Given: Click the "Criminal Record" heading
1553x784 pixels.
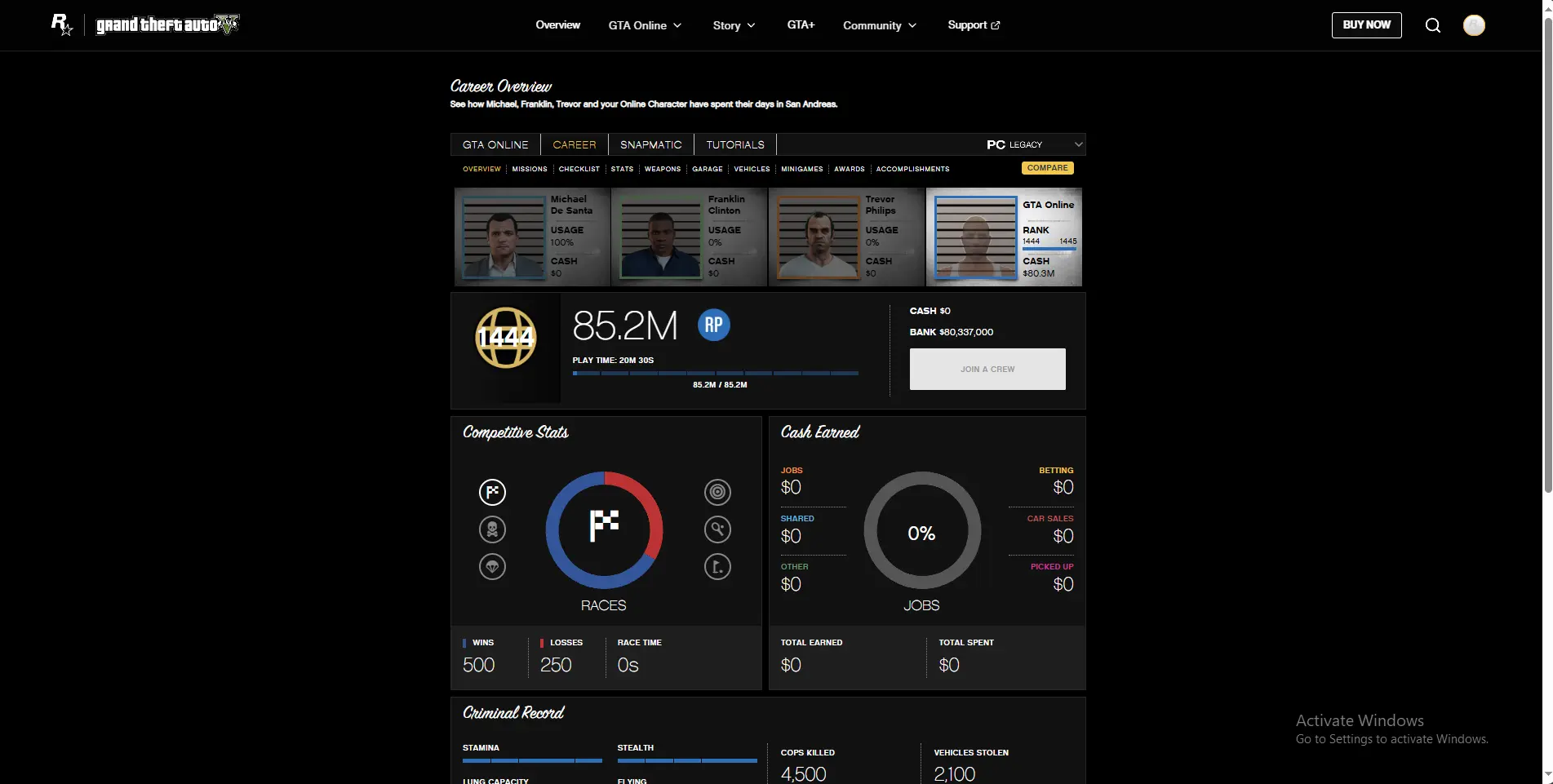Looking at the screenshot, I should coord(513,713).
